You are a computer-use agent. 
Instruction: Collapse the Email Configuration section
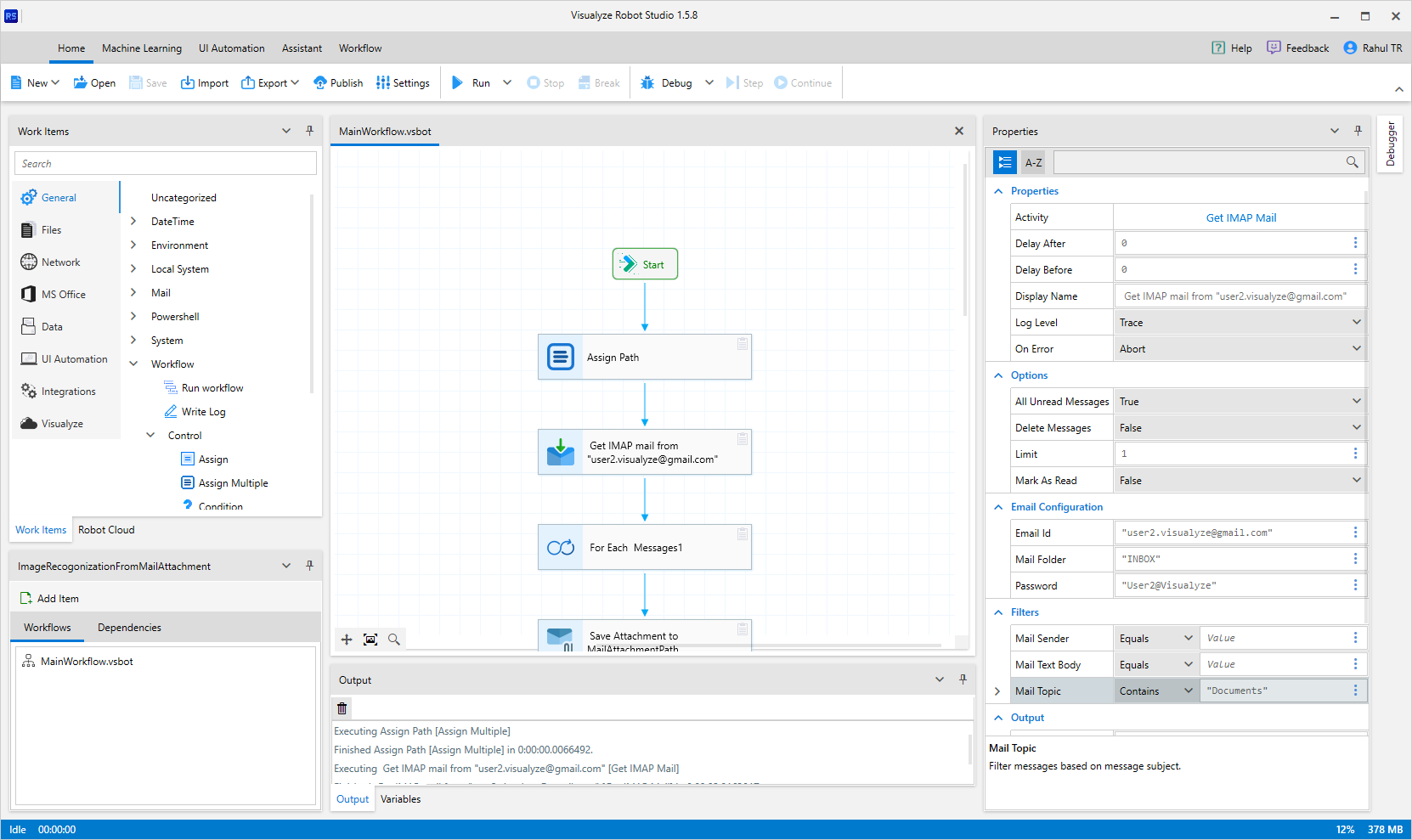997,506
